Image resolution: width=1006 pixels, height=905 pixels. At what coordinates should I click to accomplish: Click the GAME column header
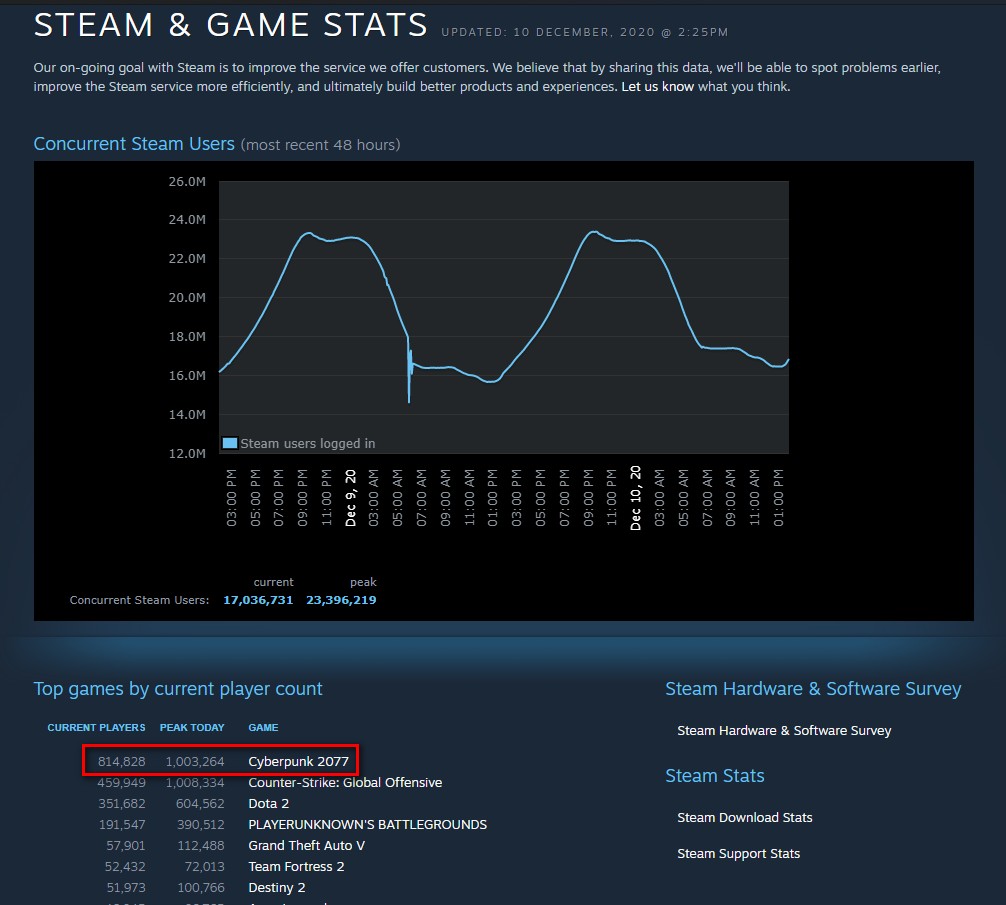pos(263,727)
